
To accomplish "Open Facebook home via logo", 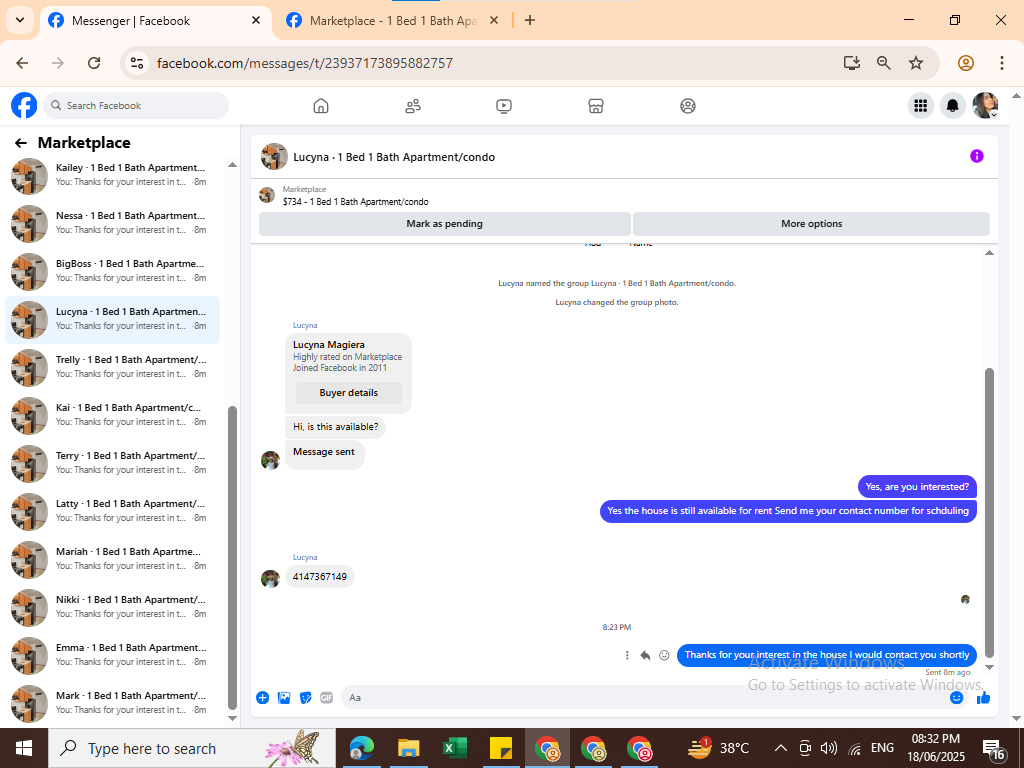I will pos(24,105).
